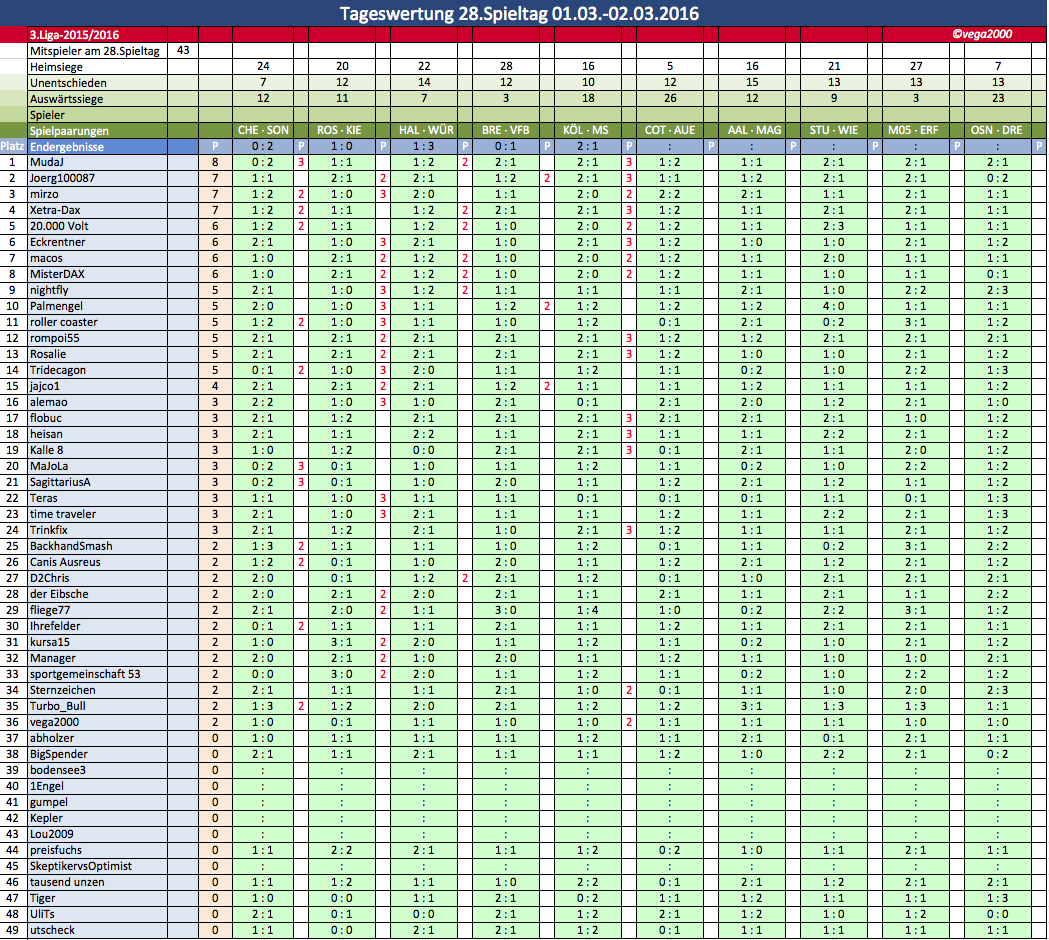Select player name 20.000 Volt

tap(59, 227)
